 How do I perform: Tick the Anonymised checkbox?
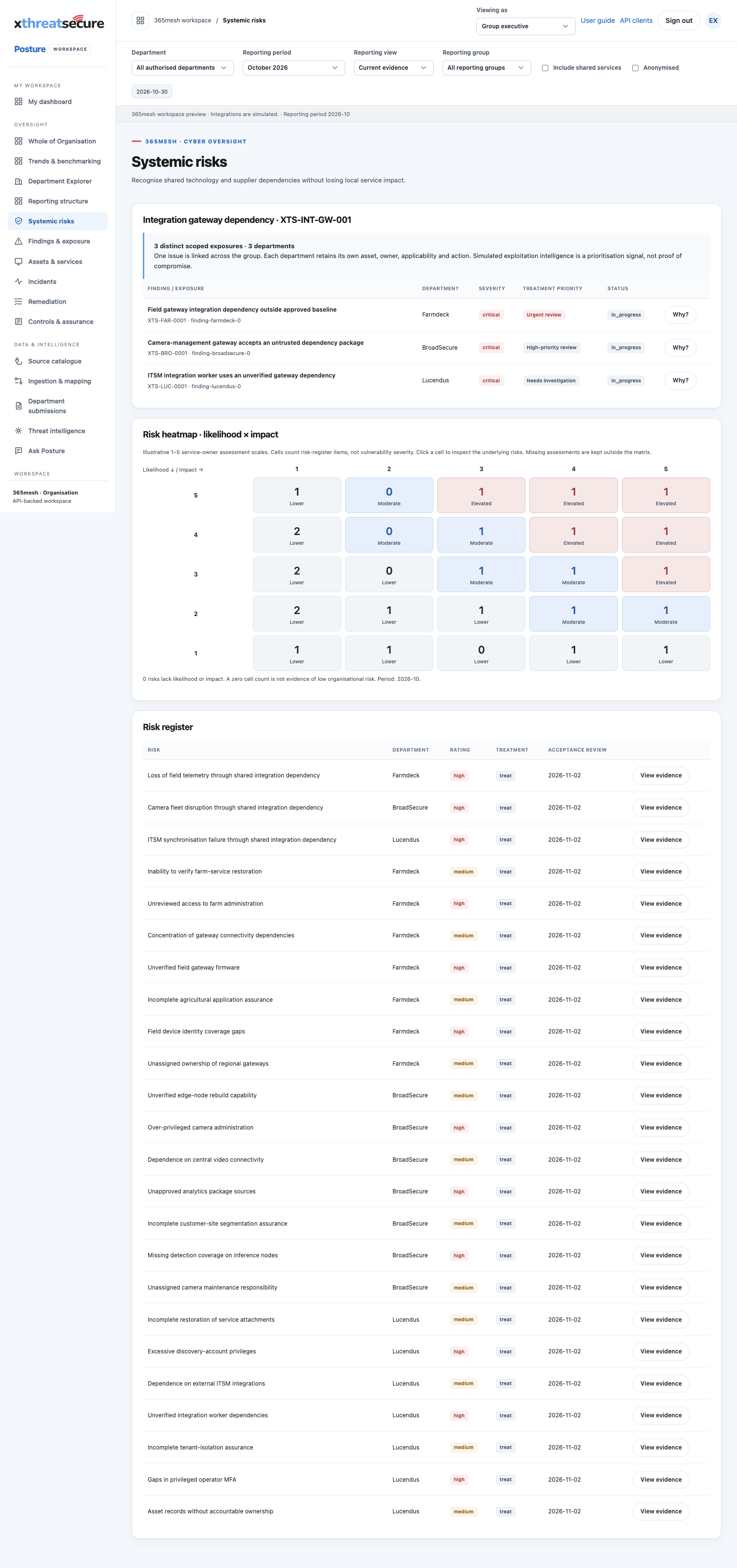635,68
